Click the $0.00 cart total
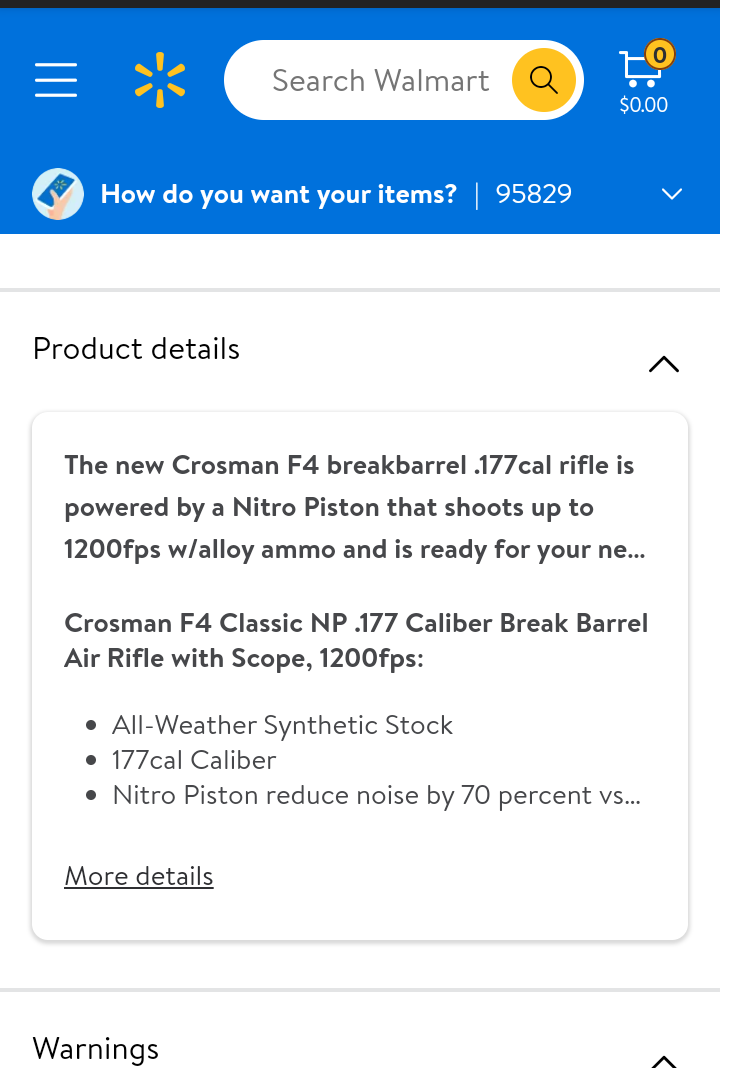This screenshot has width=730, height=1068. point(644,104)
